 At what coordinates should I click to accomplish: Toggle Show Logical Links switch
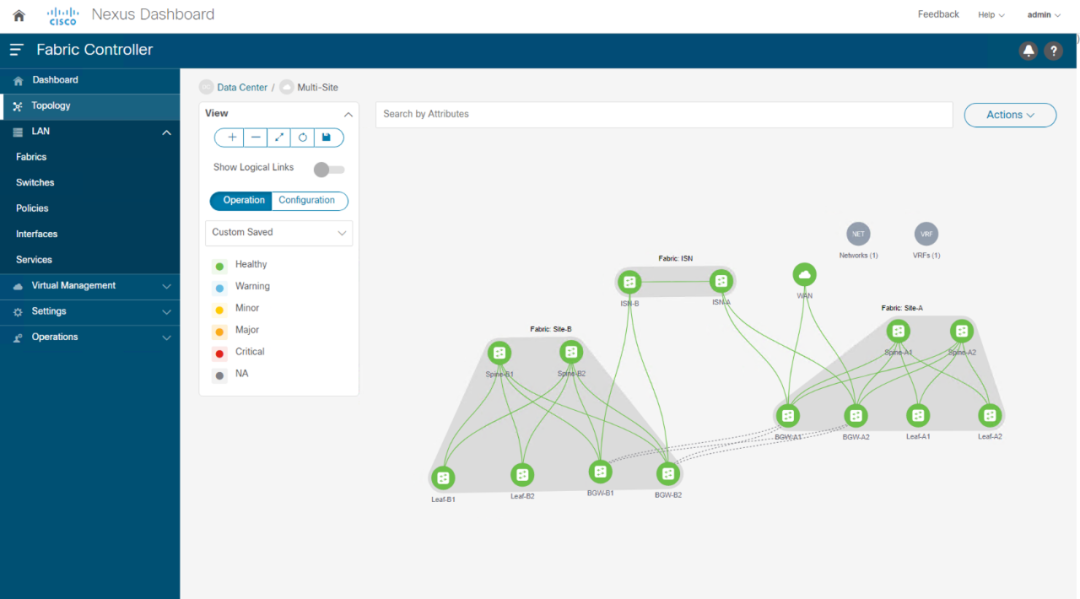[x=329, y=169]
